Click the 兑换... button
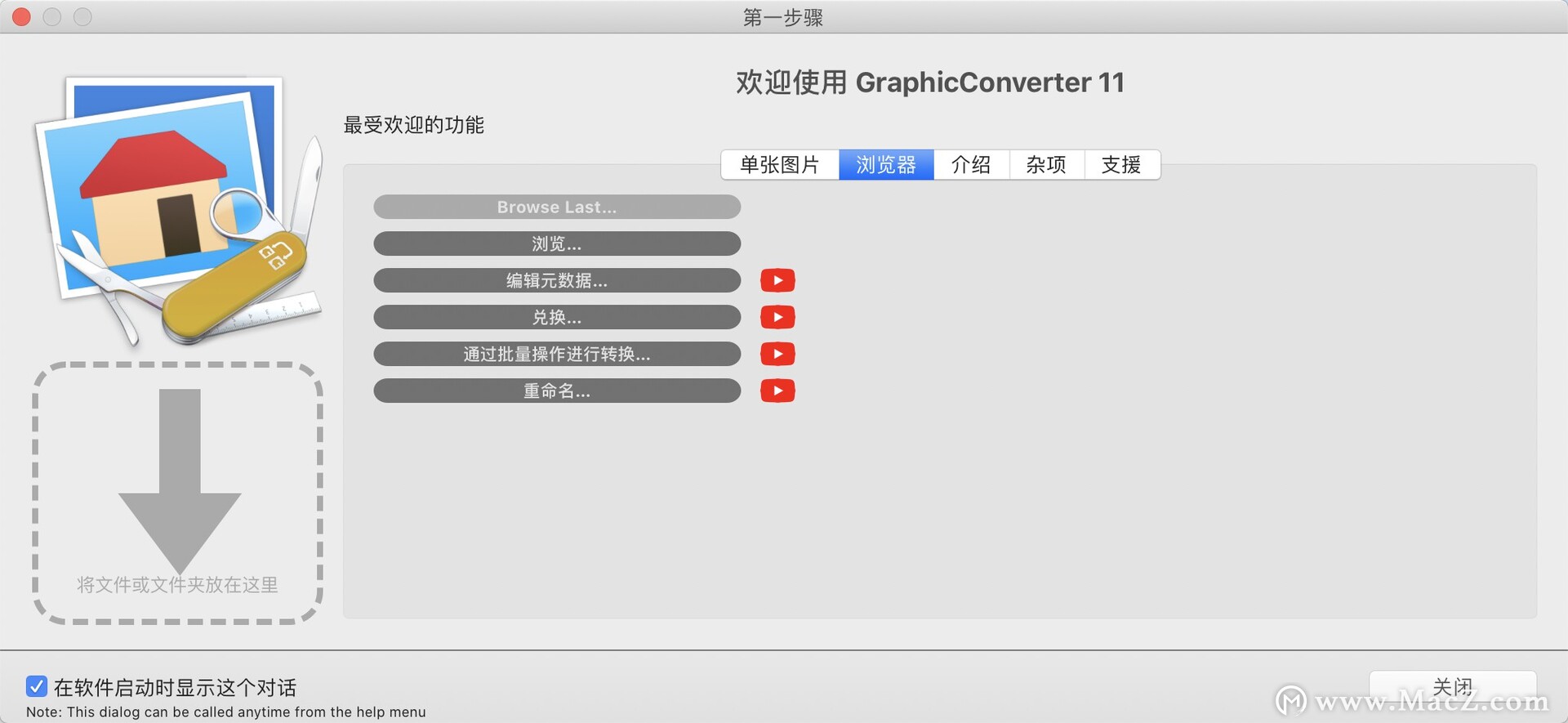The height and width of the screenshot is (723, 1568). pos(557,317)
